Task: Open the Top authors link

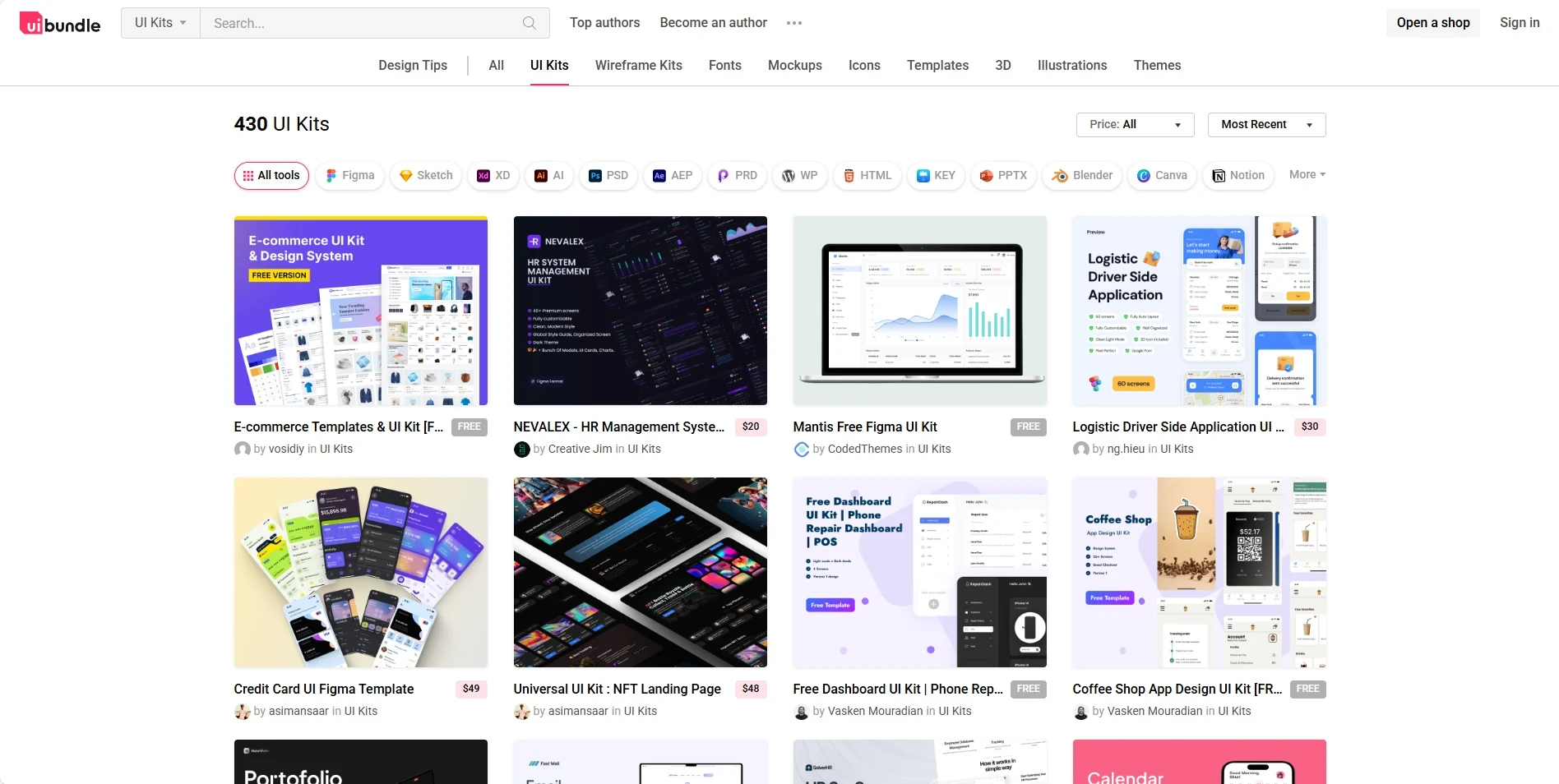Action: click(x=604, y=23)
